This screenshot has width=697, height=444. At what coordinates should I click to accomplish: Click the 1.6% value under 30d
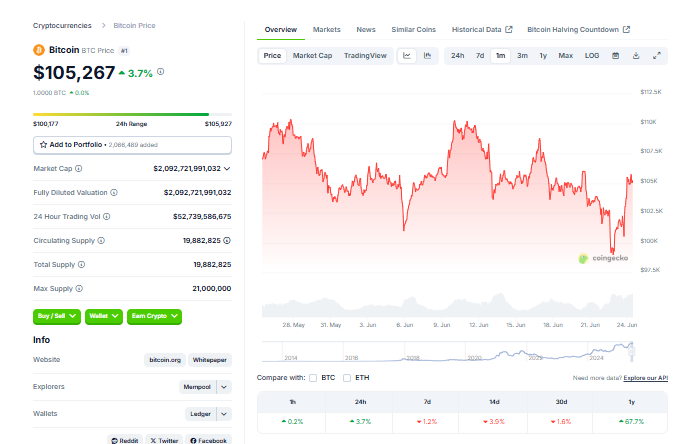[x=561, y=422]
